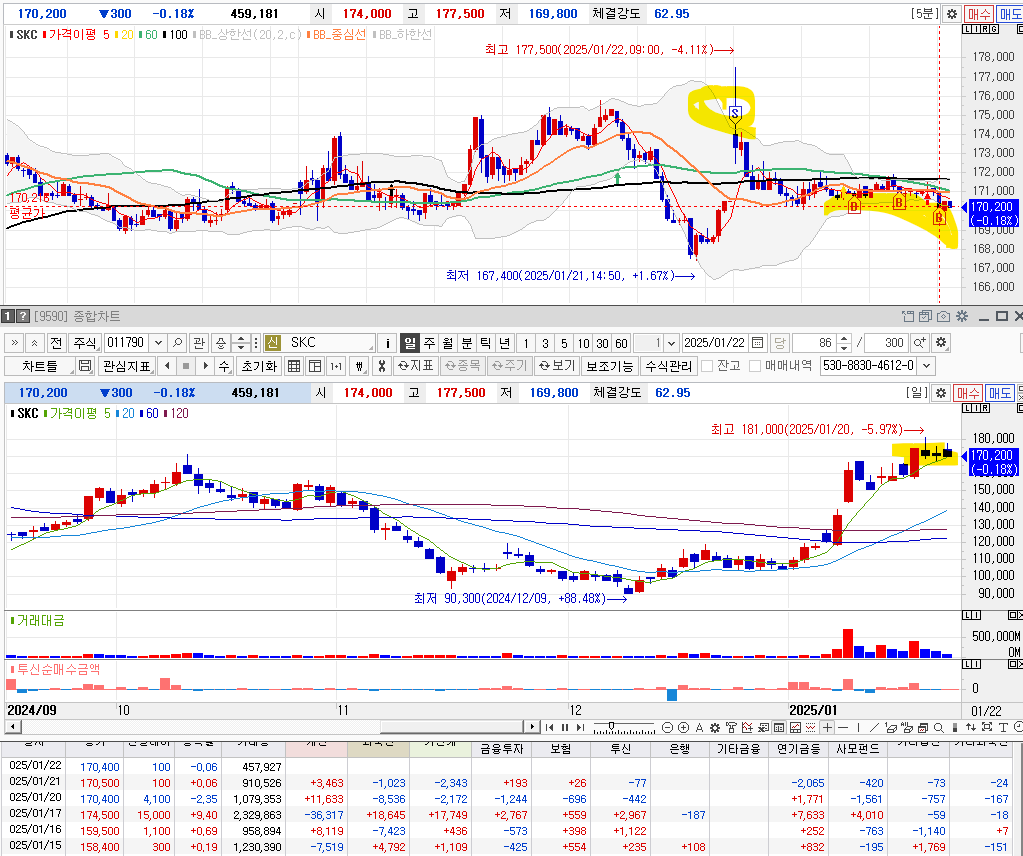Open 수 adjusted price dropdown
Screen dimensions: 1023x856
224,366
